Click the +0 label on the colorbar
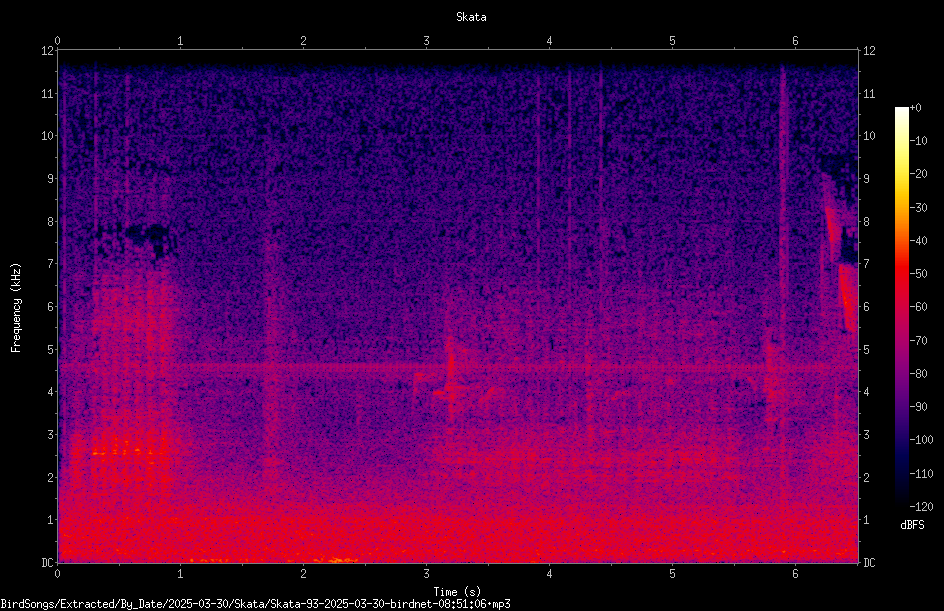The image size is (944, 611). click(915, 108)
